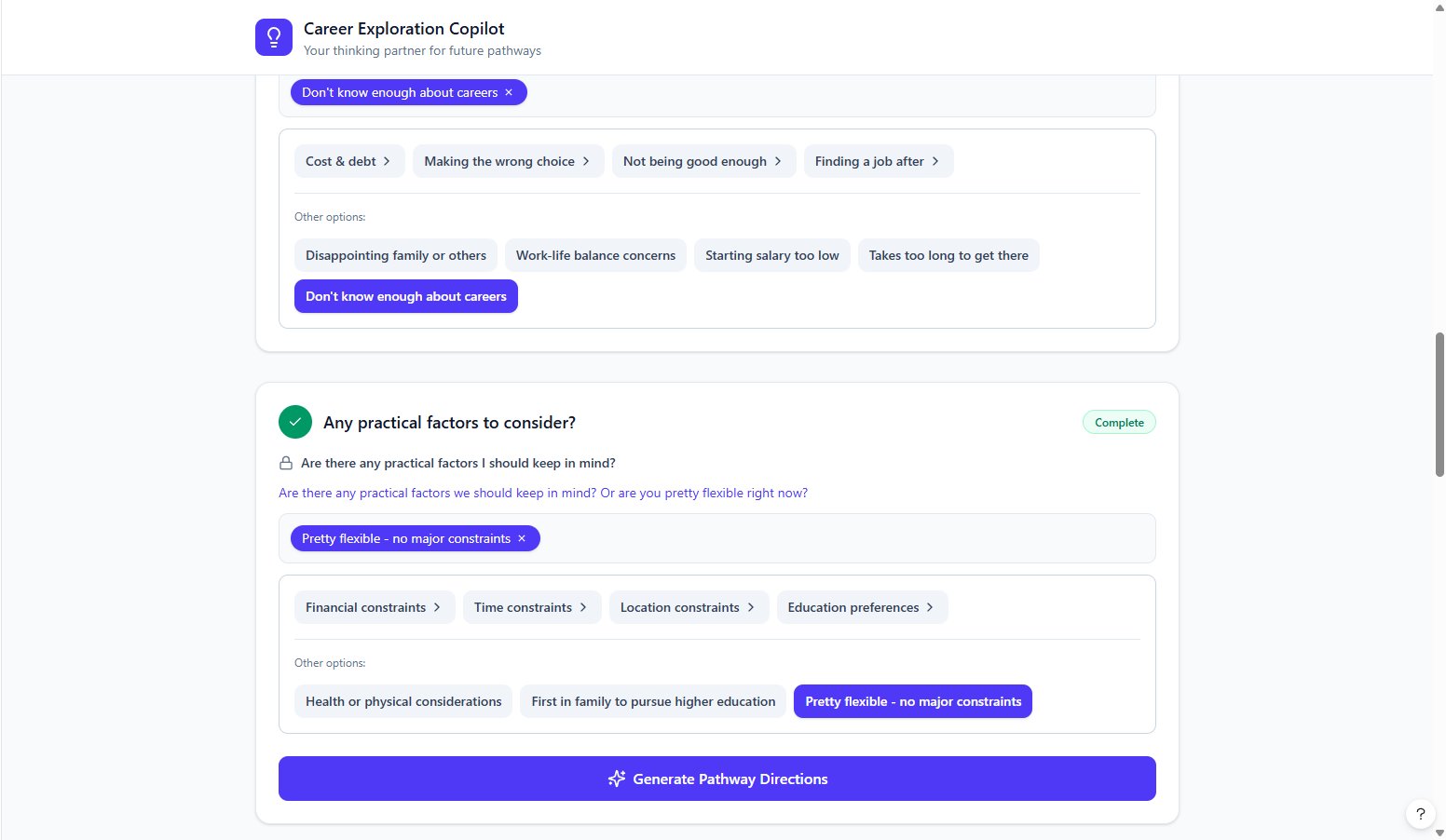
Task: Remove the "Pretty flexible - no major constraints" tag
Action: coord(522,538)
